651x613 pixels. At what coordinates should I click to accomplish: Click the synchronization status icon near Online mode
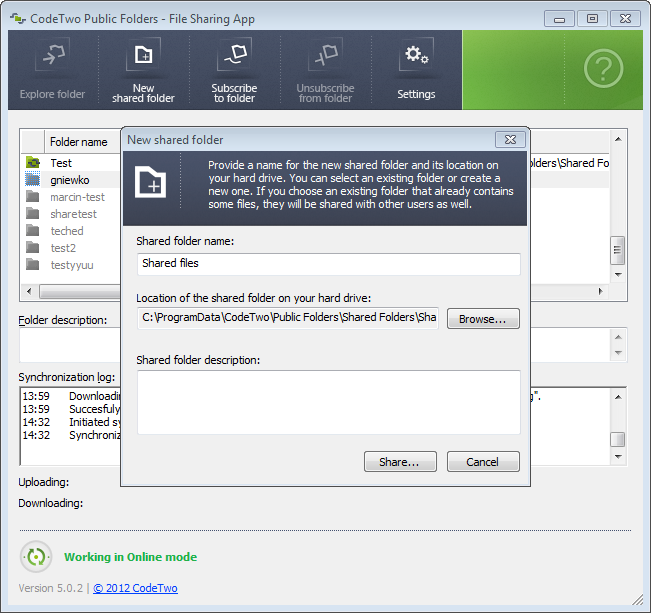pyautogui.click(x=36, y=557)
